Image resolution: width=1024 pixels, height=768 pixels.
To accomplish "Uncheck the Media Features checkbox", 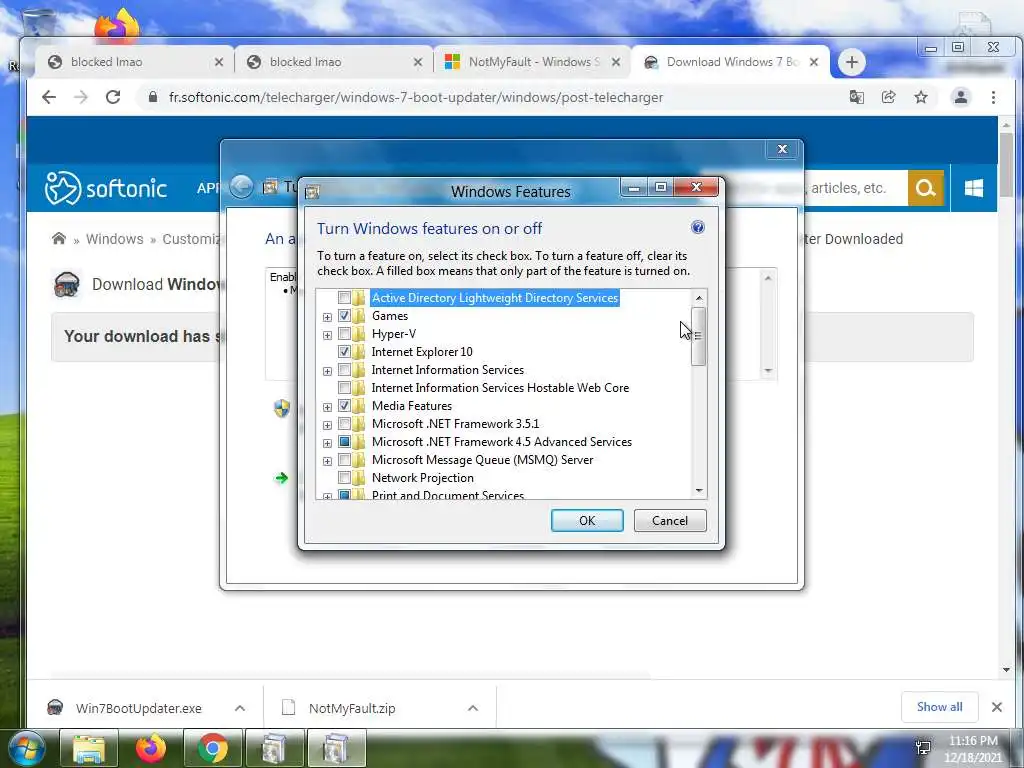I will [344, 406].
